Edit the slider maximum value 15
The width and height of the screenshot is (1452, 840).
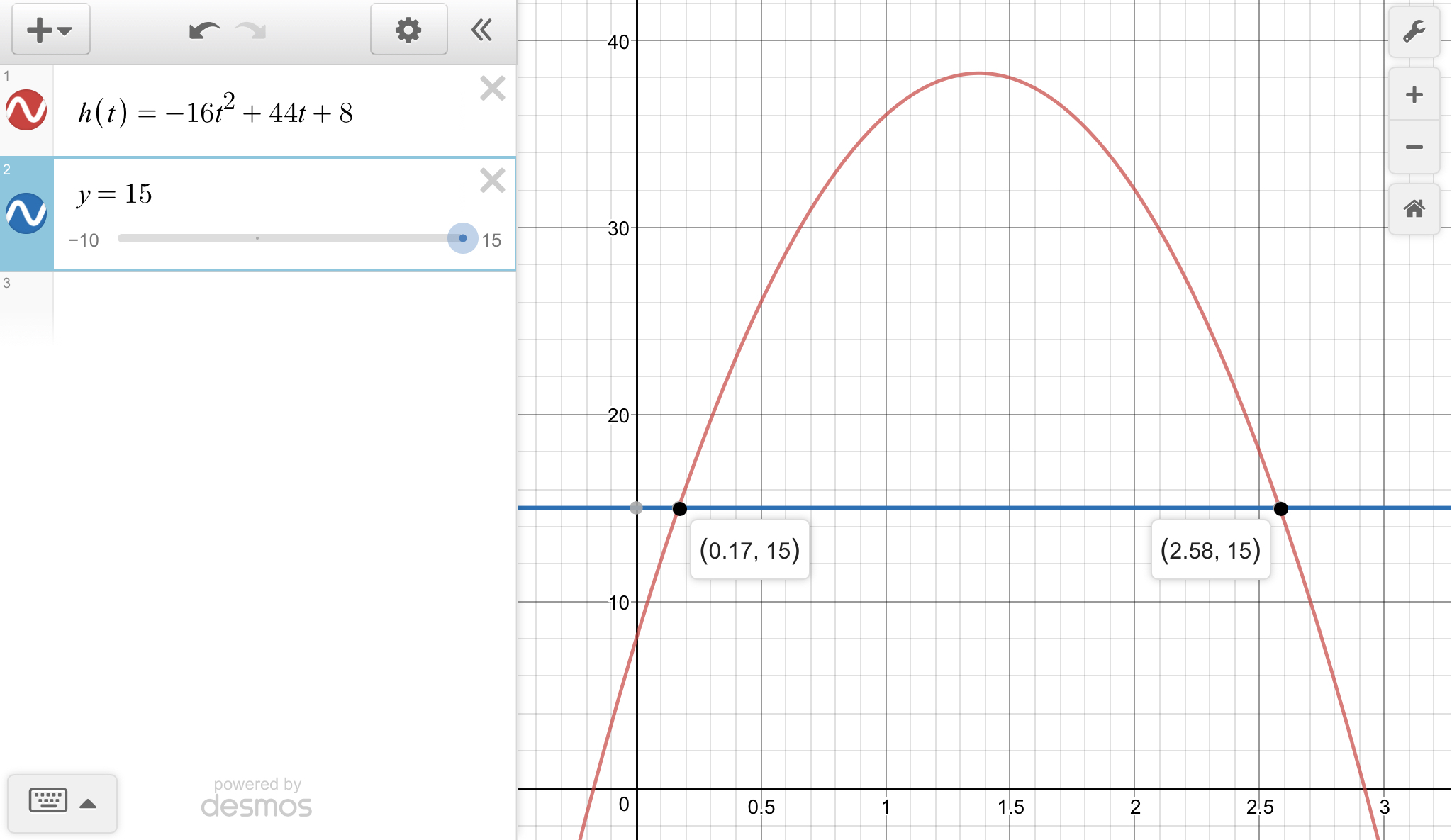(491, 240)
